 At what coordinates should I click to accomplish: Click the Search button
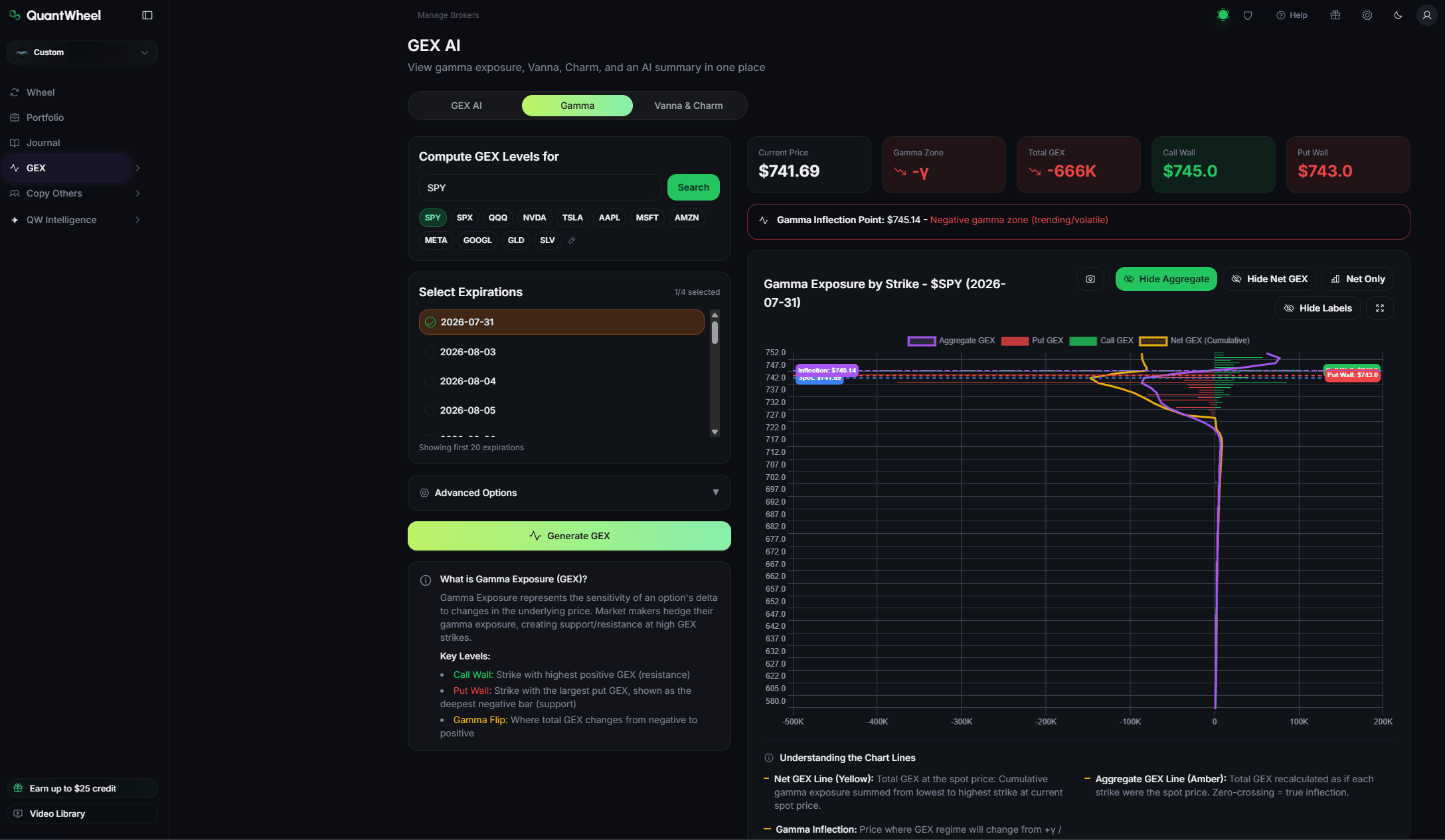[x=693, y=187]
